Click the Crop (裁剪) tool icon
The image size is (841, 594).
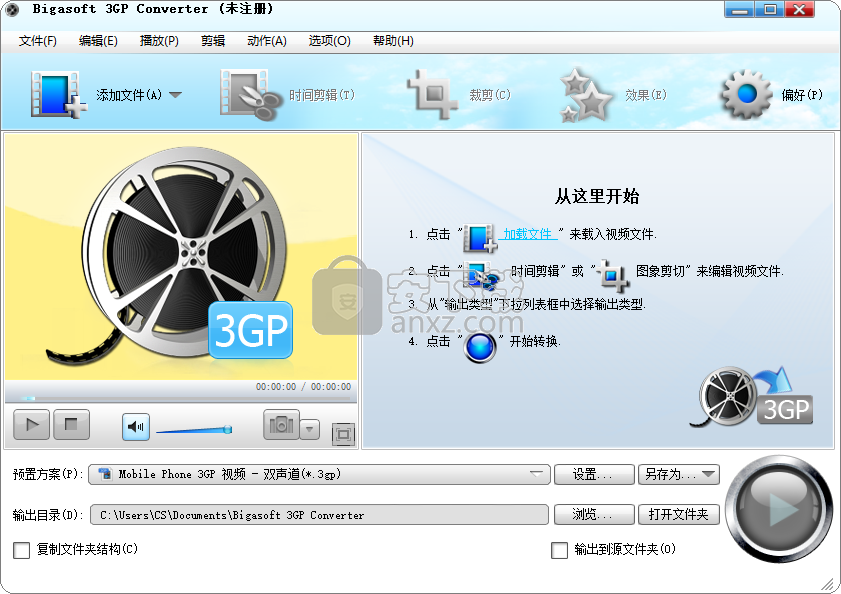(x=432, y=94)
